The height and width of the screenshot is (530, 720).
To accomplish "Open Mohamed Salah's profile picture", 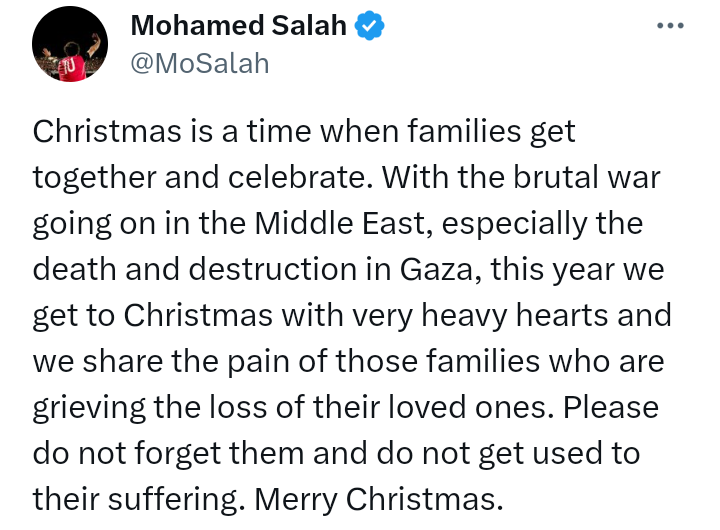I will [70, 44].
